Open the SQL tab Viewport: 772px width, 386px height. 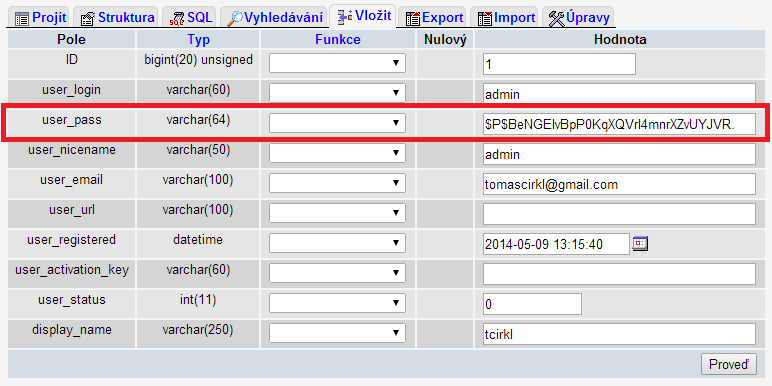(x=190, y=18)
